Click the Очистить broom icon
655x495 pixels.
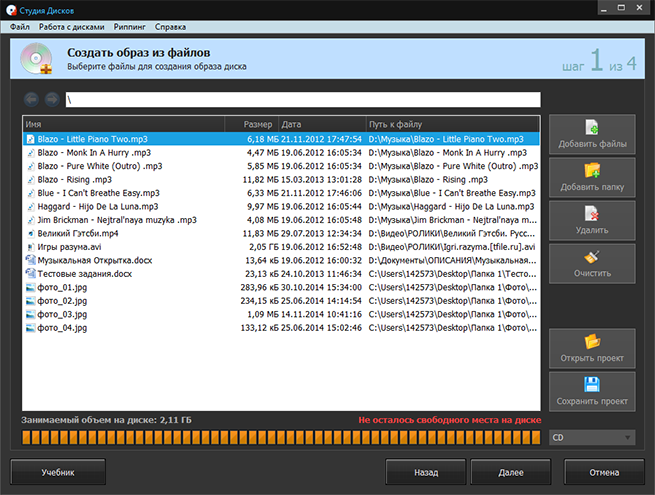click(x=591, y=257)
